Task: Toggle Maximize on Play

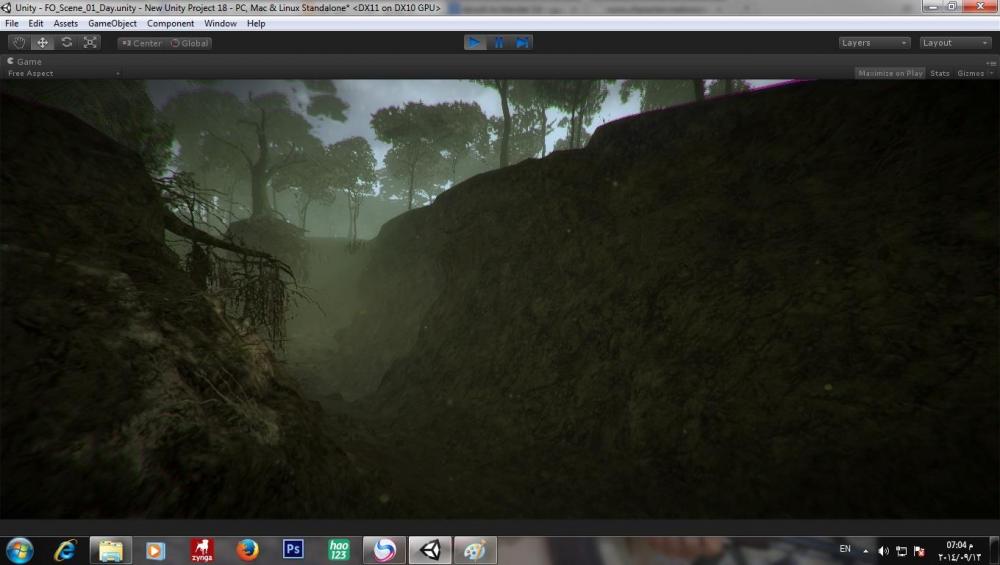Action: coord(890,73)
